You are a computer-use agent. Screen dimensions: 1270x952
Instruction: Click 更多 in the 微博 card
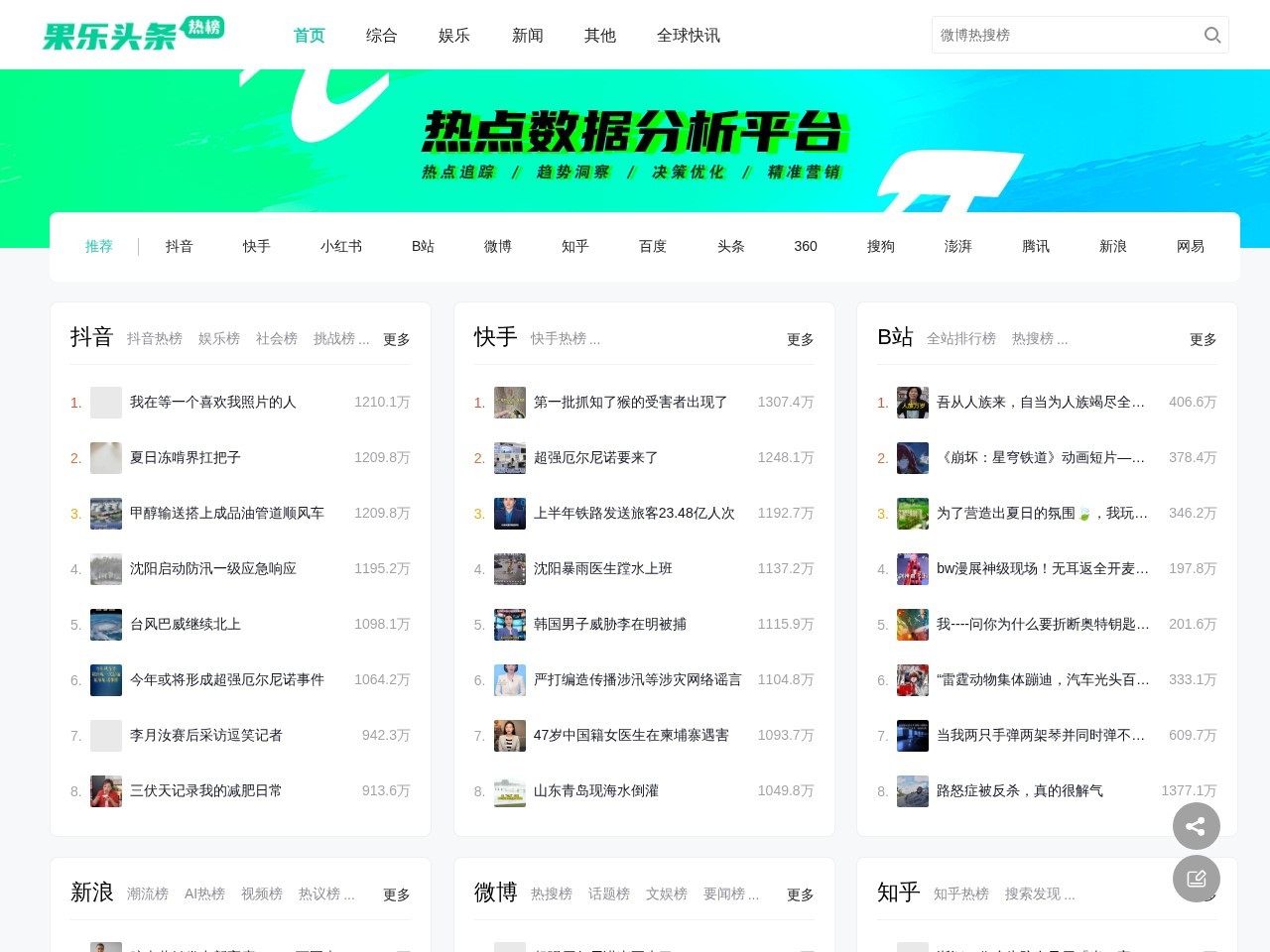801,894
